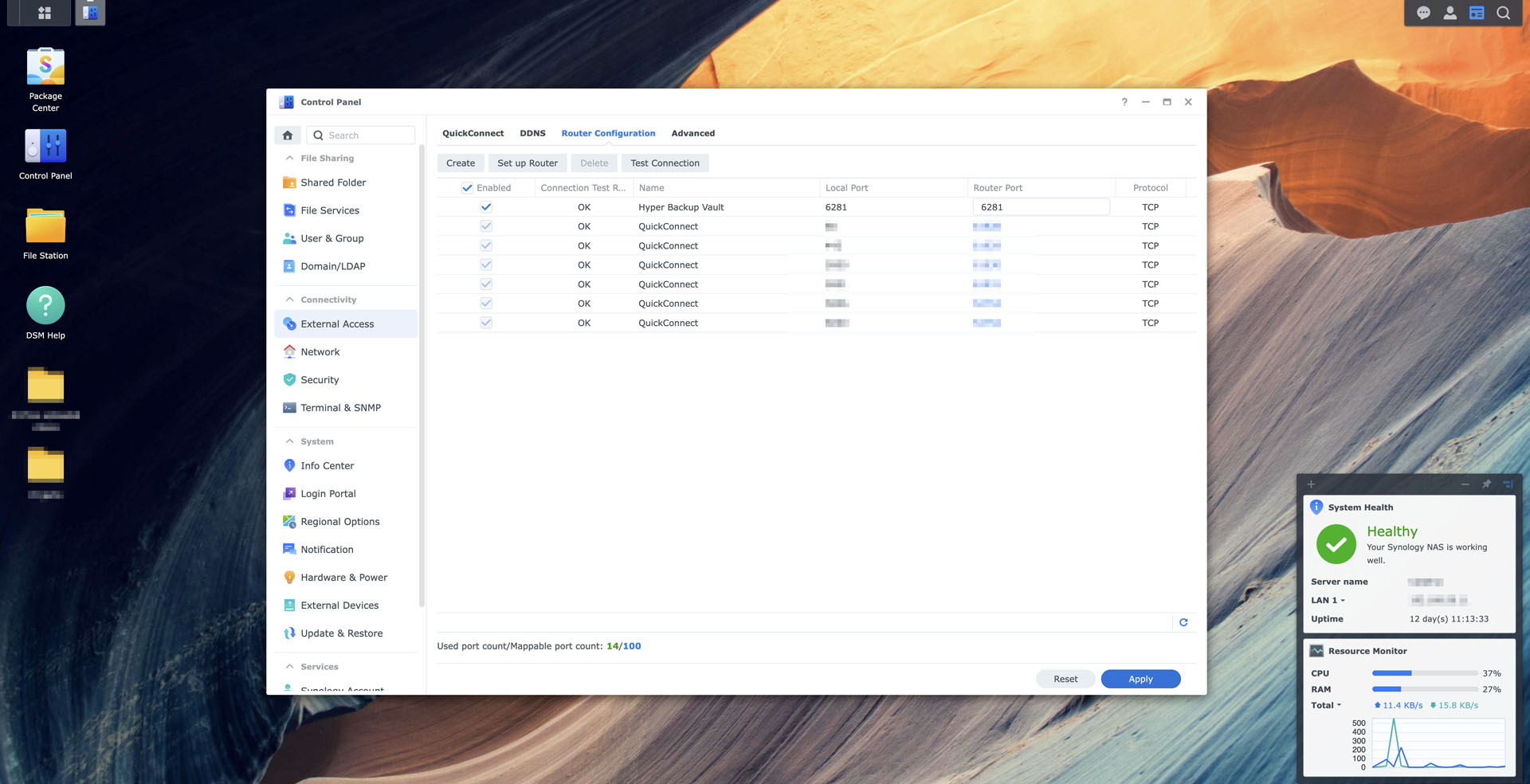
Task: Go to Control Panel home icon
Action: pos(288,135)
